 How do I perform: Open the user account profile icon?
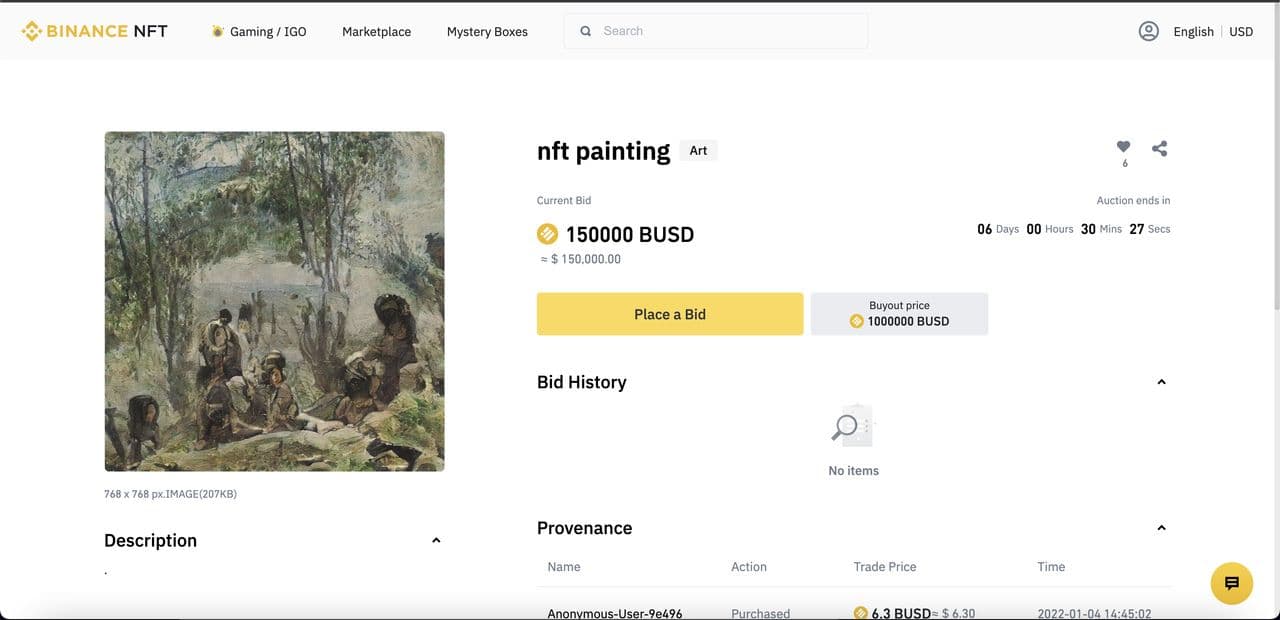1148,31
